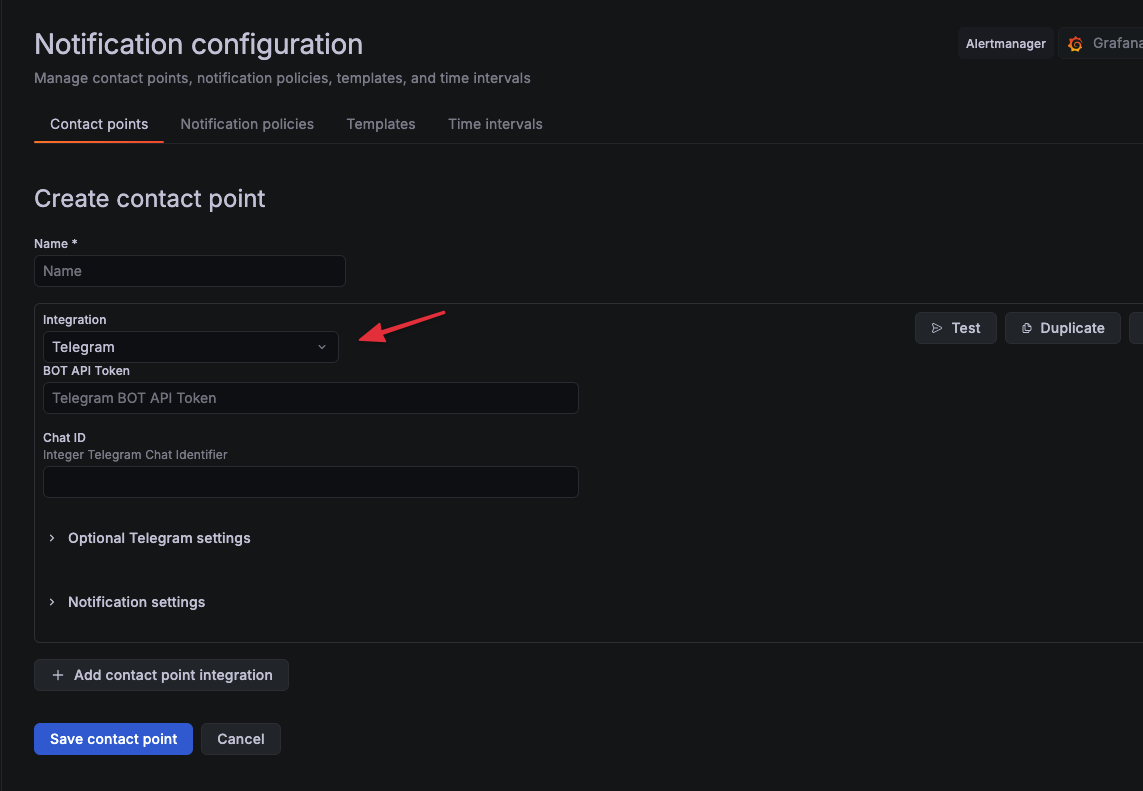
Task: Expand Optional Telegram settings section
Action: click(159, 538)
